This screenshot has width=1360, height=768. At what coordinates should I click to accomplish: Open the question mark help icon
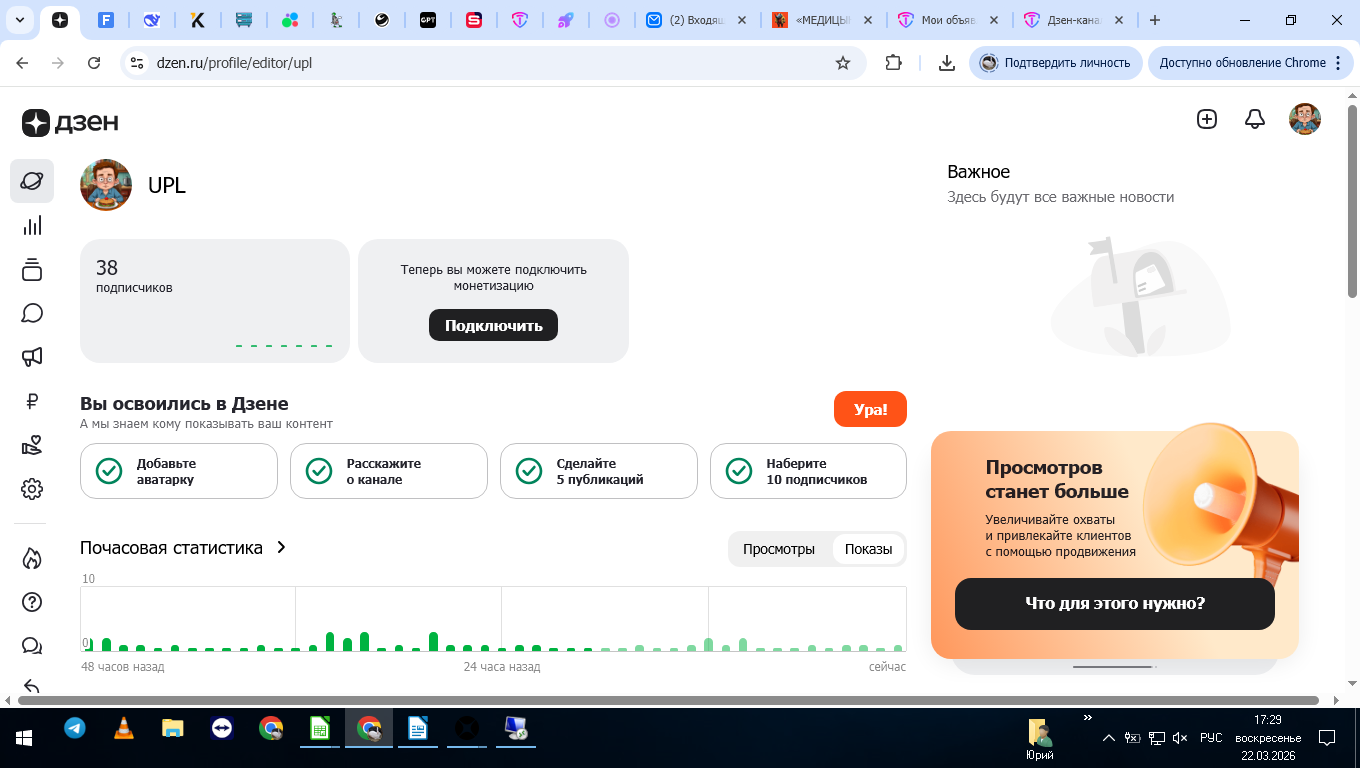(32, 602)
